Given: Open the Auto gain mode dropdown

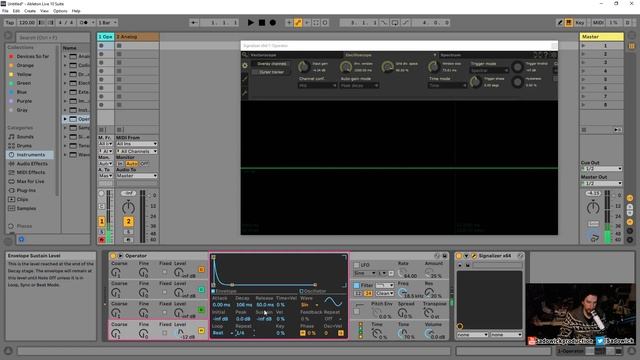Looking at the screenshot, I should (x=359, y=85).
